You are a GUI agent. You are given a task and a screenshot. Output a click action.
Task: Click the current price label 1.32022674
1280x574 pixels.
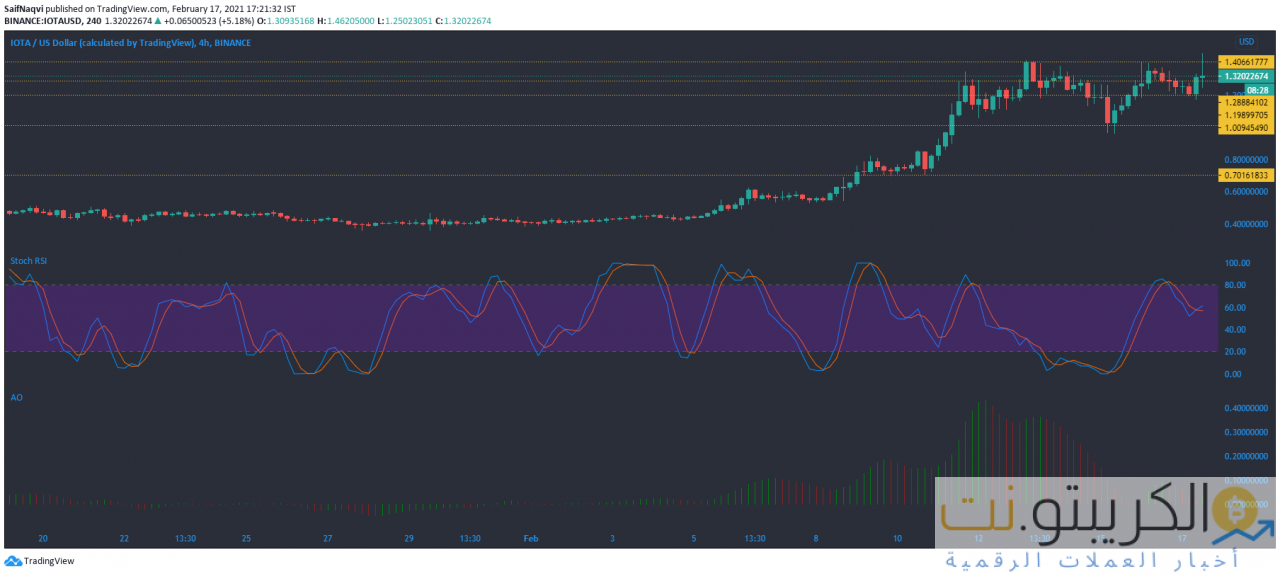tap(1245, 76)
